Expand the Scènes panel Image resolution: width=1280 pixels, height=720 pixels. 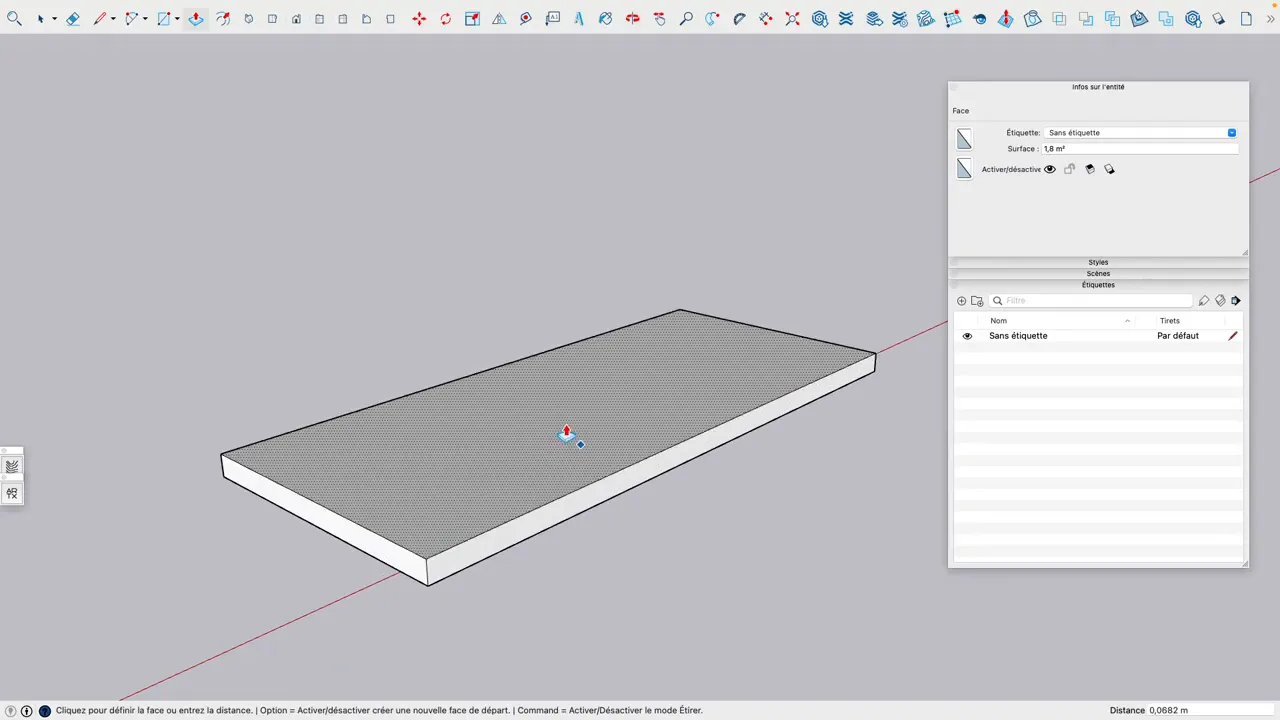[1098, 273]
